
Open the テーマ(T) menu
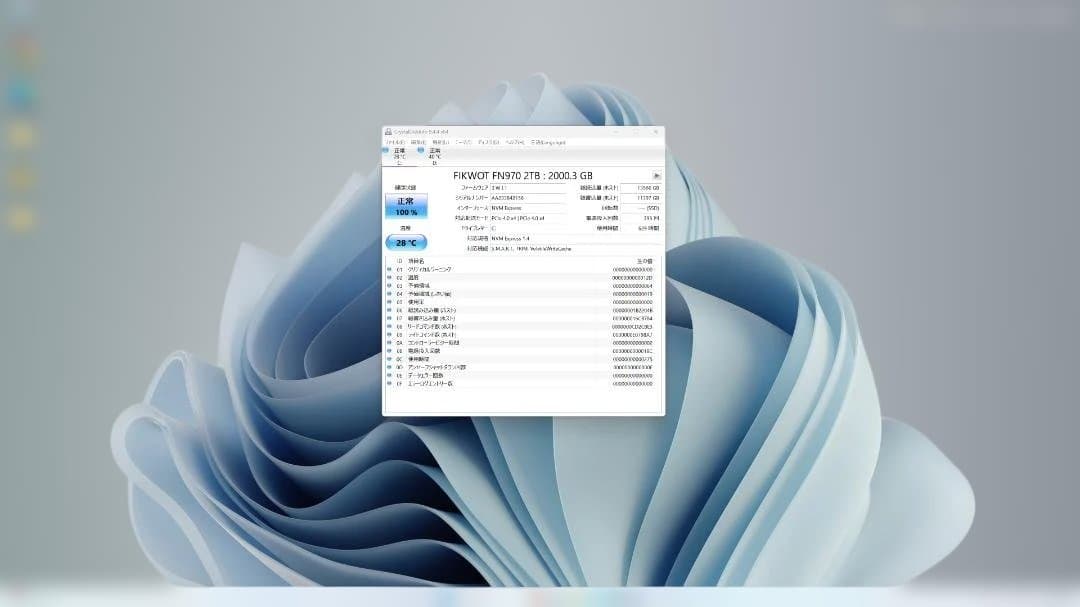pos(464,142)
